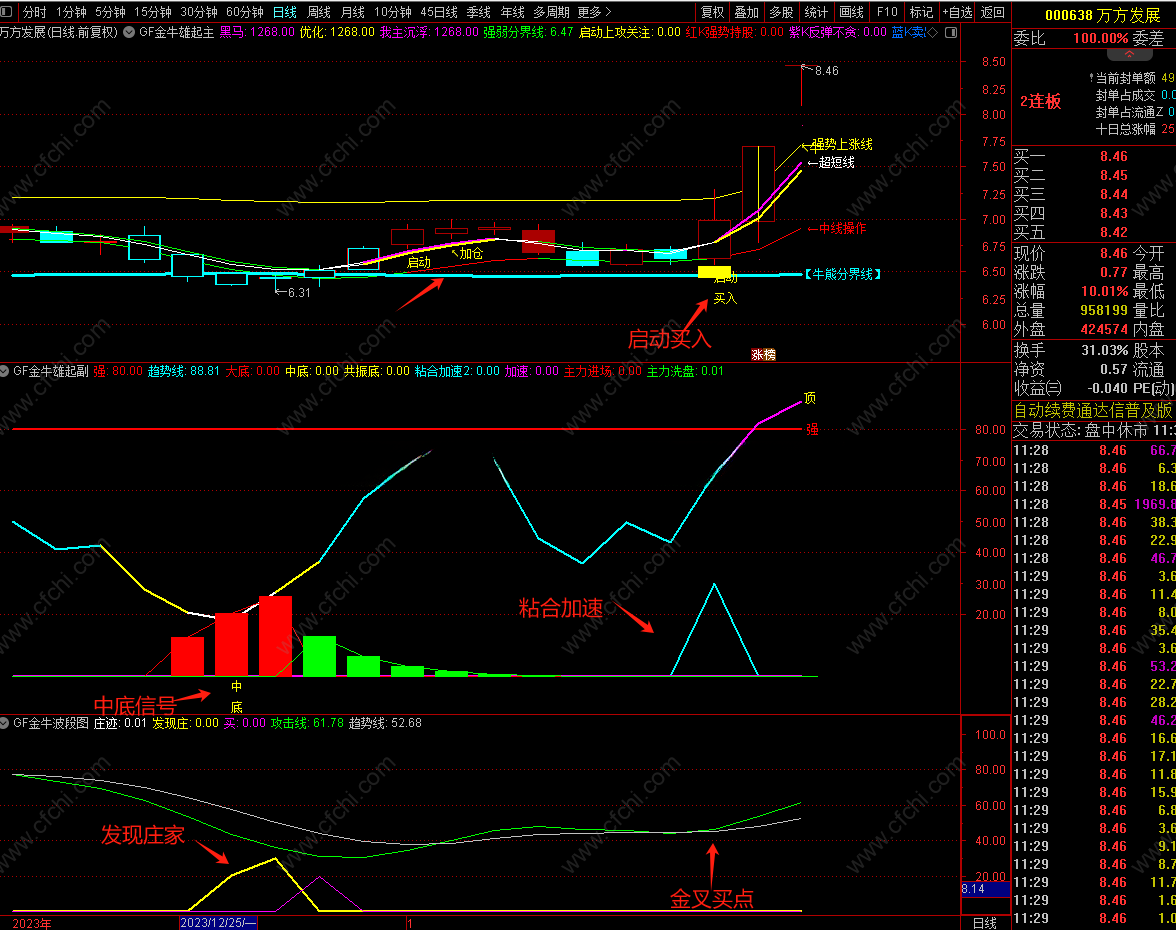Image resolution: width=1176 pixels, height=930 pixels.
Task: Click the 叠加 overlay button
Action: (x=746, y=12)
